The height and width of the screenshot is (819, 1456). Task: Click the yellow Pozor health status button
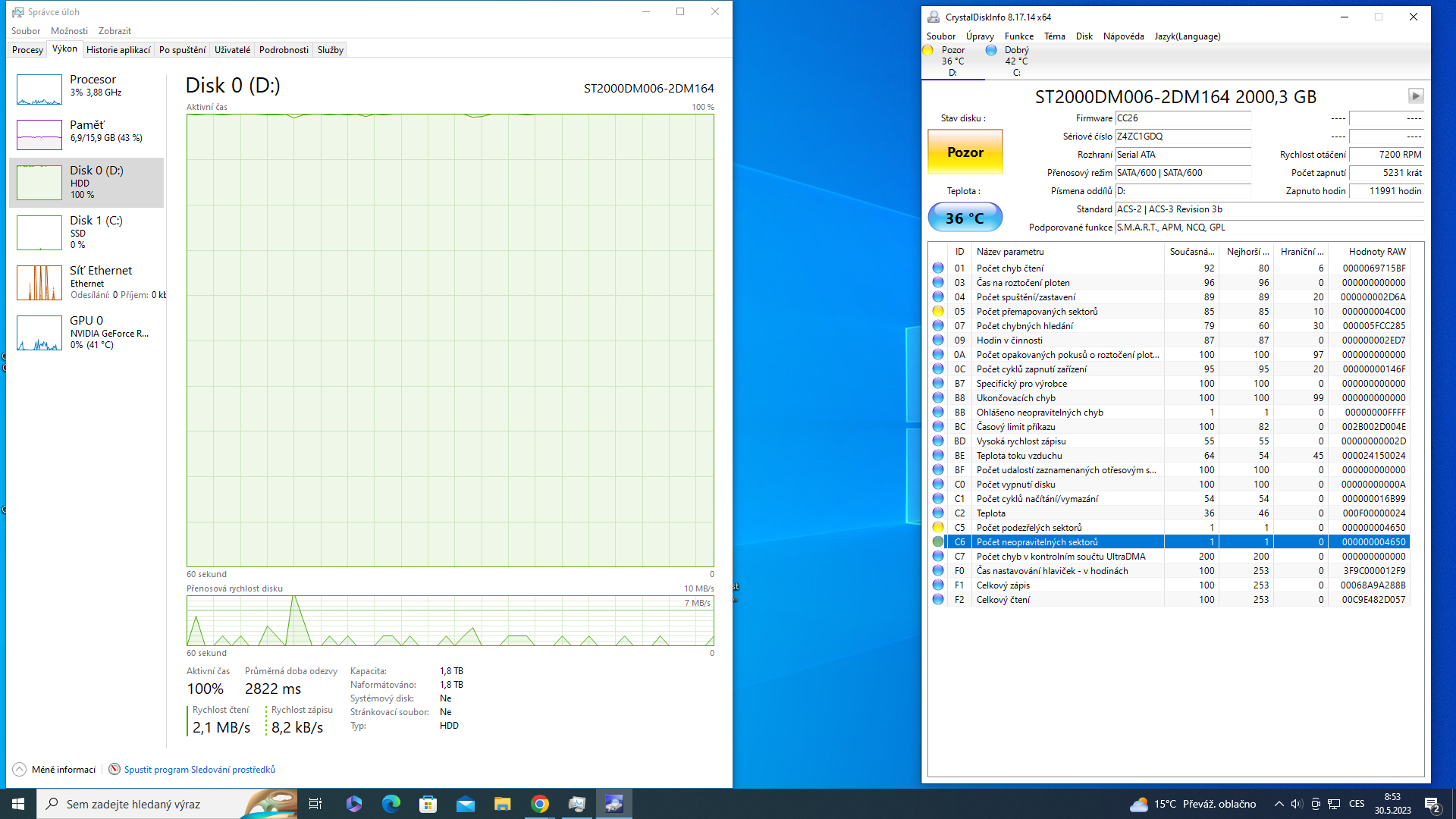(965, 152)
